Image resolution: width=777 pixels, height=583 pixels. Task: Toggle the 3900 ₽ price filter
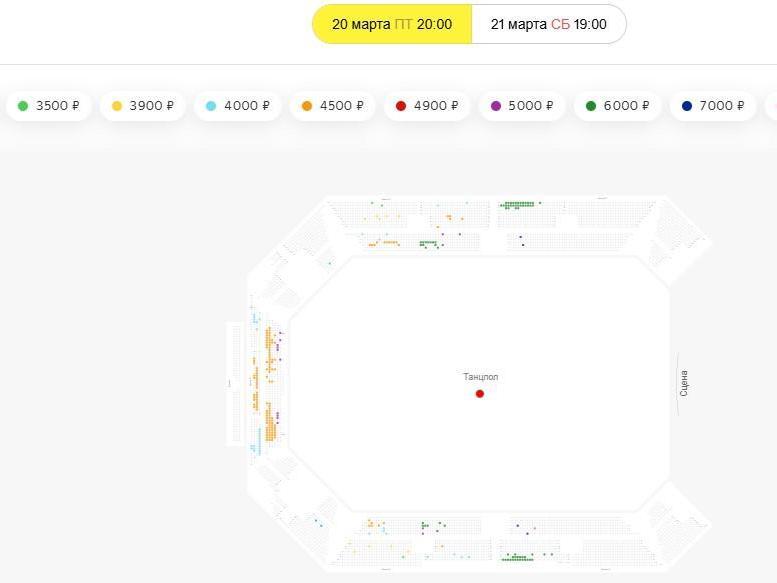coord(143,106)
